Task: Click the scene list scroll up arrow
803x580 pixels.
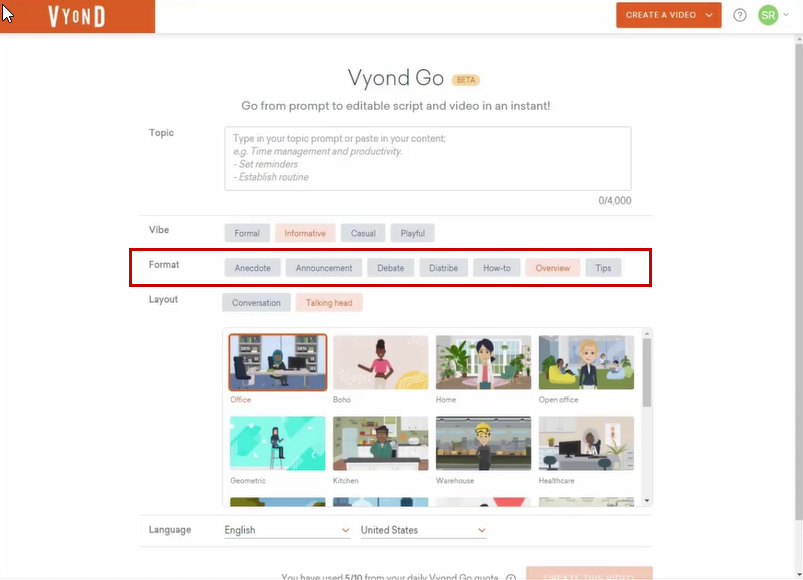Action: click(x=647, y=334)
